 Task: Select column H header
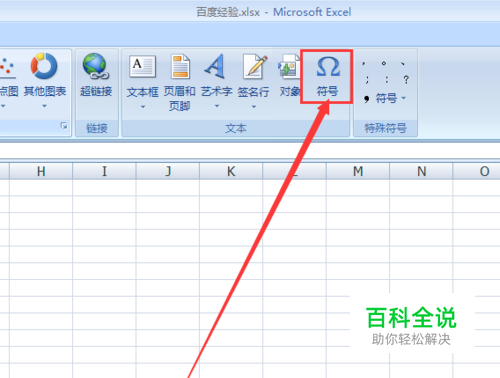tap(41, 171)
